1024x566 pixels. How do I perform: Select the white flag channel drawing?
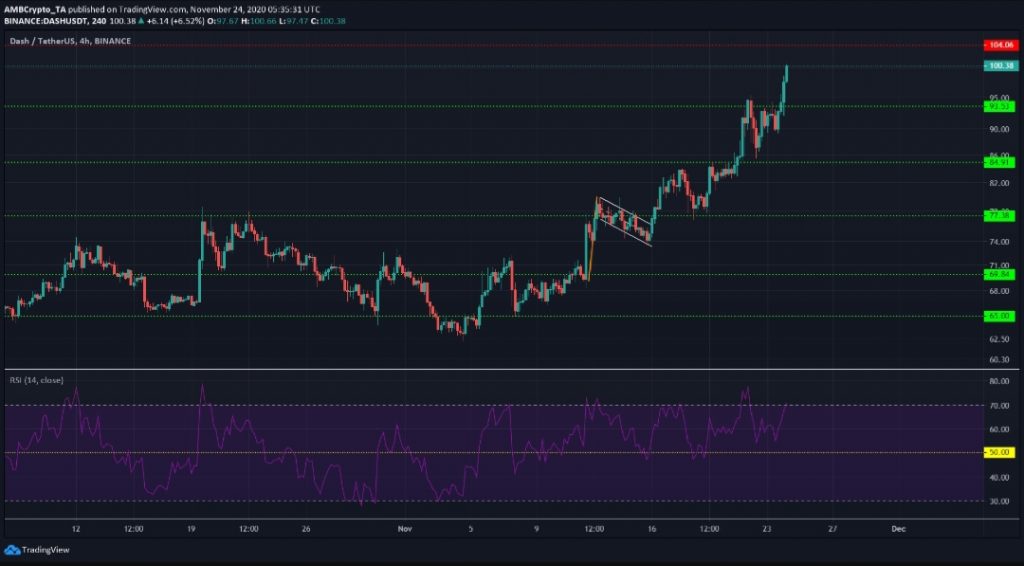(x=625, y=222)
